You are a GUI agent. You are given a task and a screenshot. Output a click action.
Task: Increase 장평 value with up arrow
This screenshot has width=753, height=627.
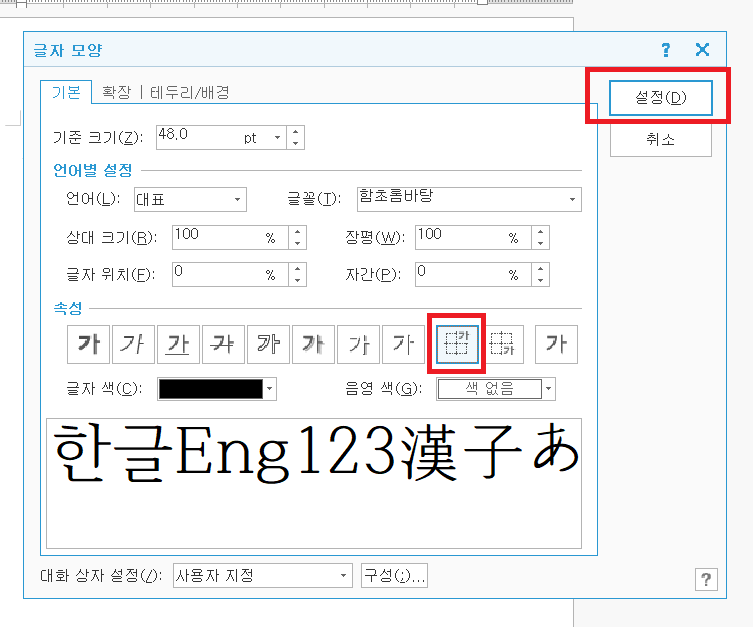click(541, 231)
